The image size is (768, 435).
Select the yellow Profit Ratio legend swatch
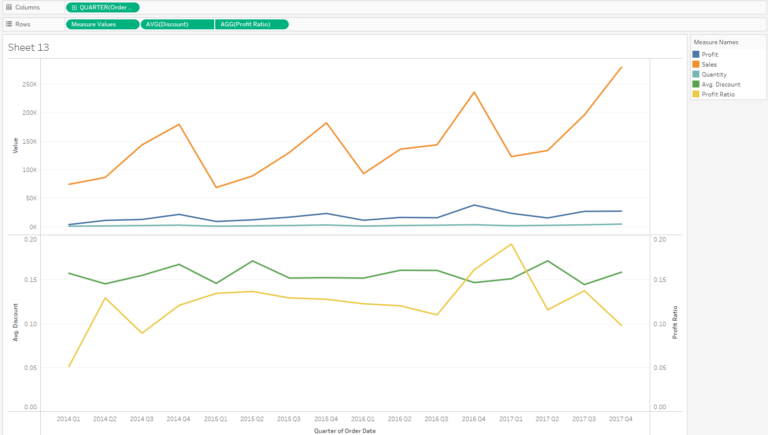[696, 94]
